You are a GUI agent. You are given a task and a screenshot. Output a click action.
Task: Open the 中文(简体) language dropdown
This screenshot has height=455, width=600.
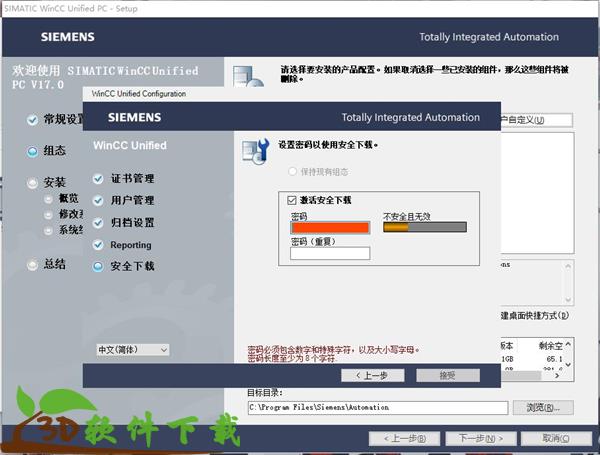(132, 349)
